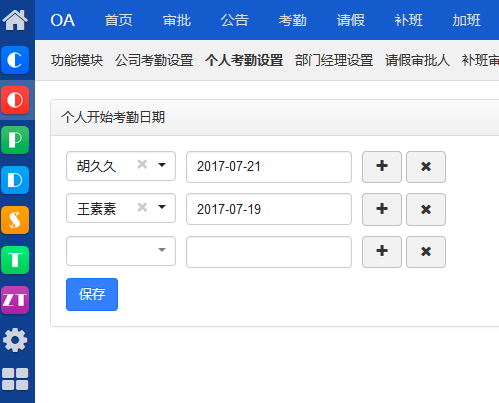
Task: Clear the 王素素 selection with its x
Action: (x=142, y=207)
